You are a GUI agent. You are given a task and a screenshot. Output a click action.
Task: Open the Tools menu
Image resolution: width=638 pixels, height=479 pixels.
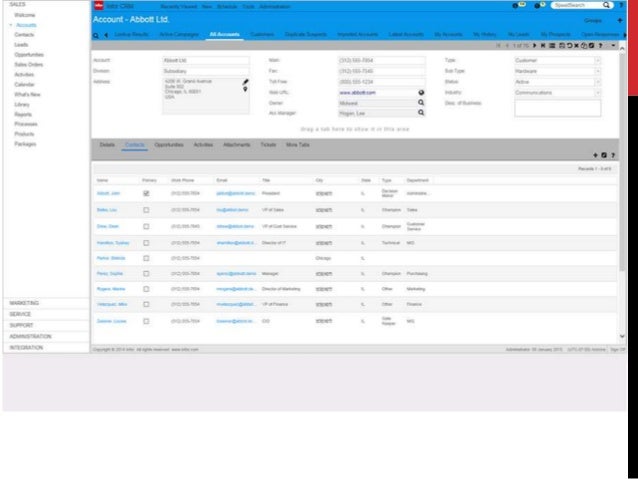248,7
